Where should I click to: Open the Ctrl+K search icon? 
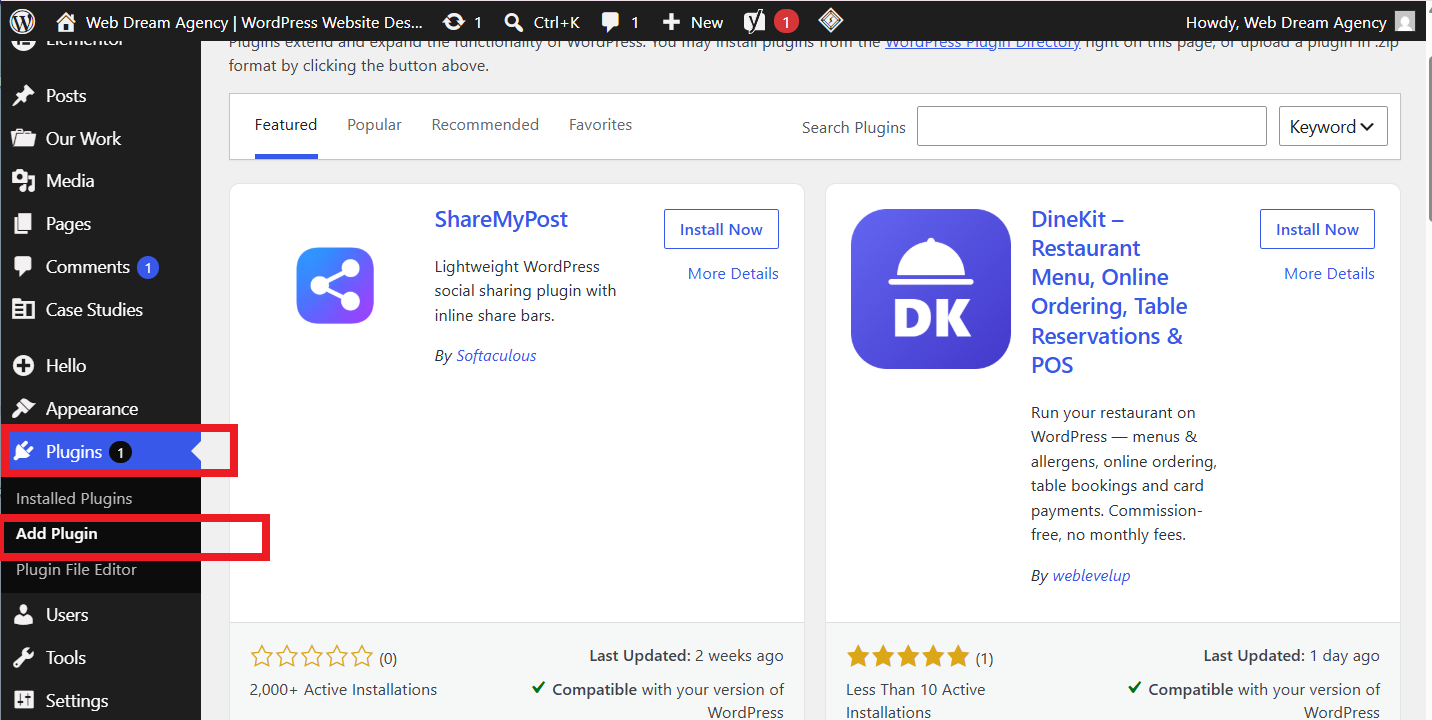513,22
